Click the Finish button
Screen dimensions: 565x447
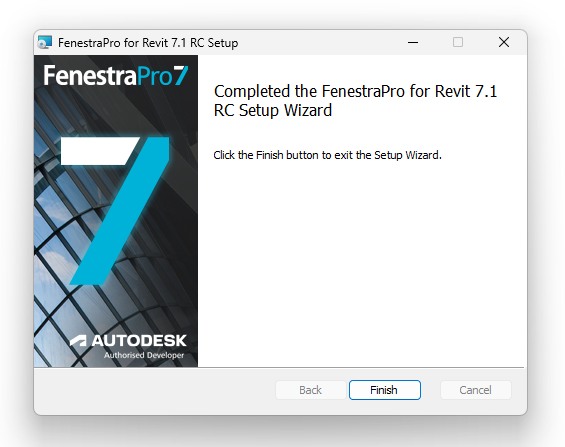tap(384, 390)
